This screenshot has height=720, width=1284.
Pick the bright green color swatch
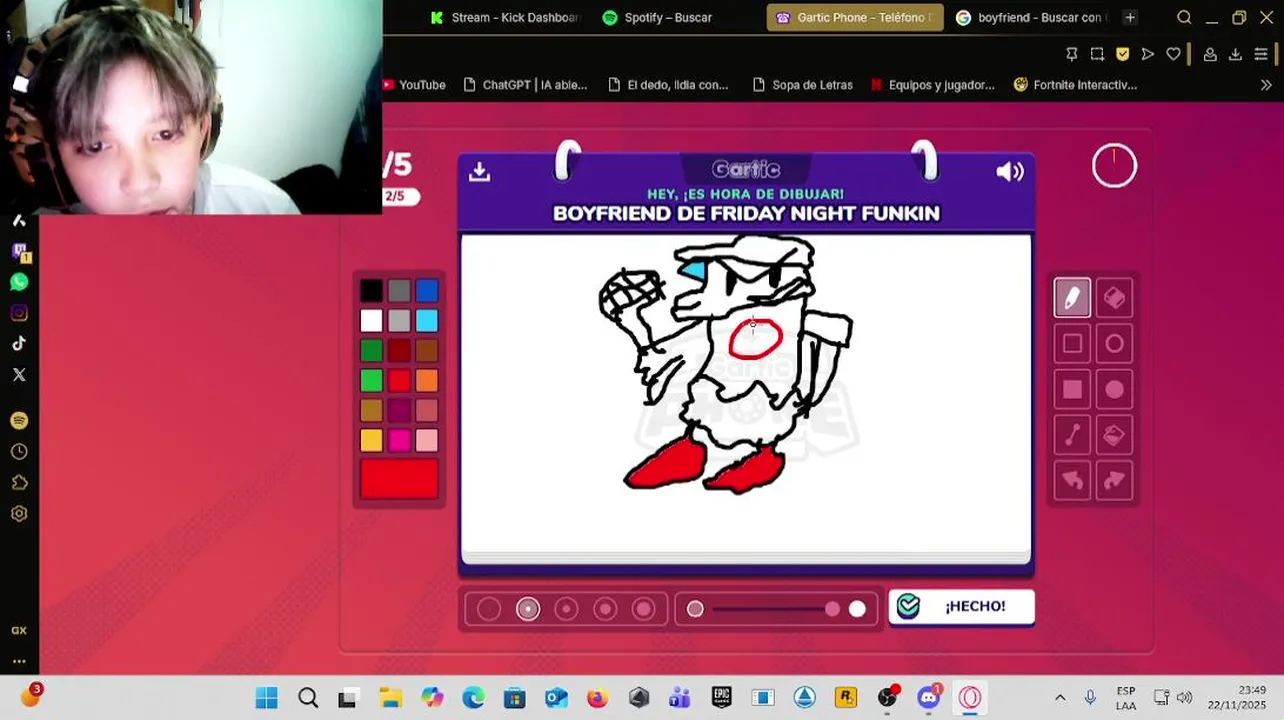(371, 381)
